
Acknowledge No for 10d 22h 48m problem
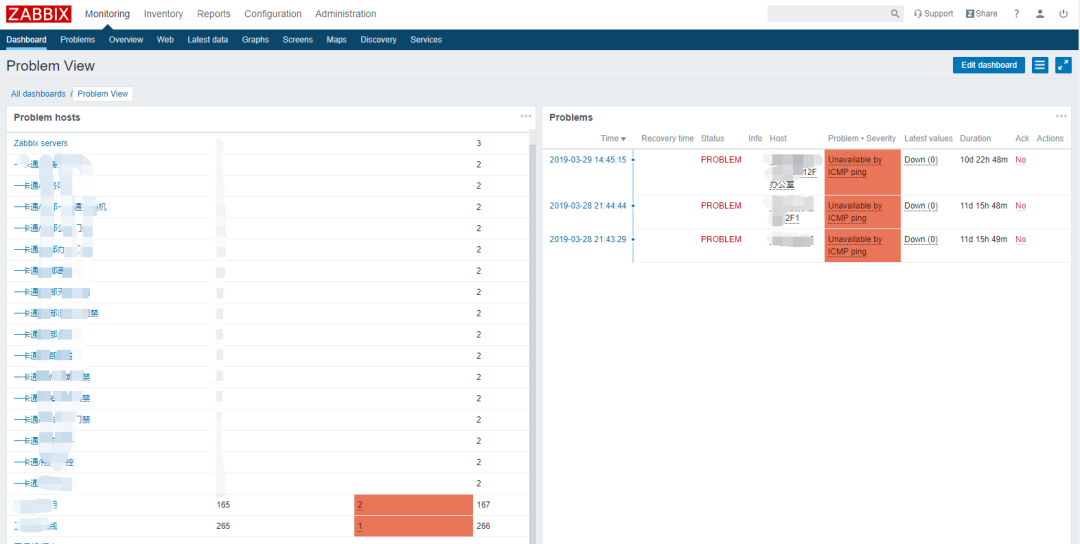[x=1021, y=160]
